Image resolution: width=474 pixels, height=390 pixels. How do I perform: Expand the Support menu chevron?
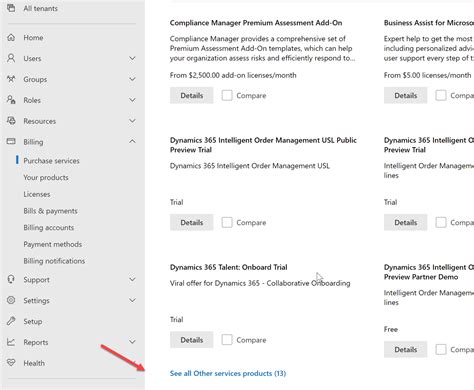click(132, 279)
